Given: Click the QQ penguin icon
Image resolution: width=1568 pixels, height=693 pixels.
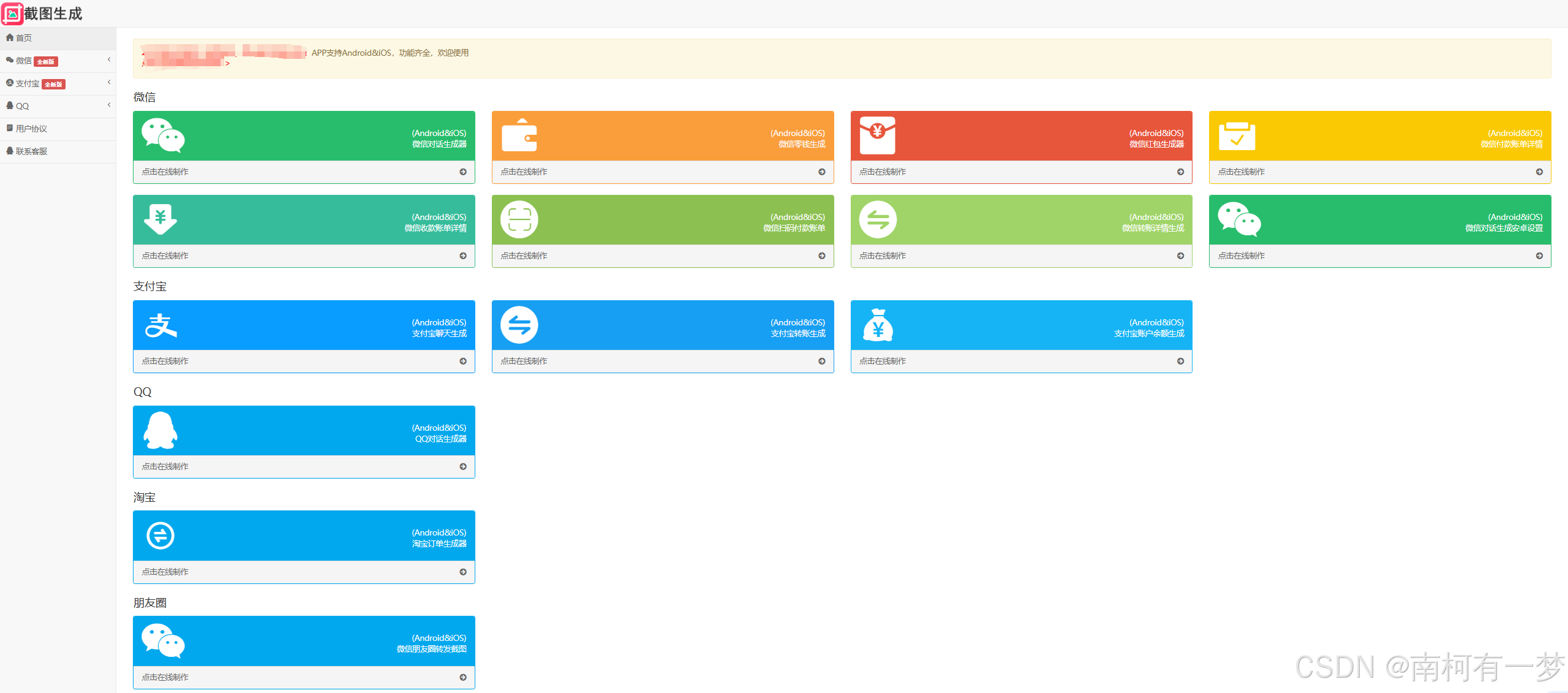Looking at the screenshot, I should 160,430.
